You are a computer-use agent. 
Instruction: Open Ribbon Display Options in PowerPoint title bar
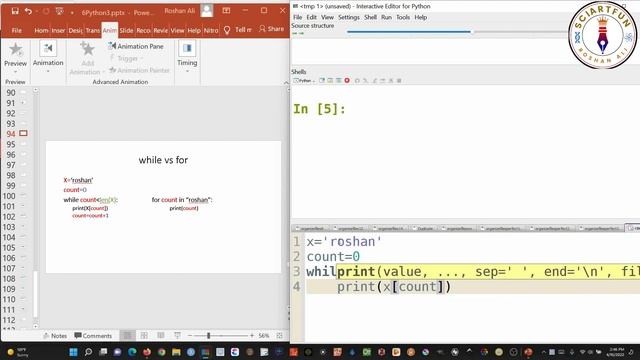(x=226, y=11)
